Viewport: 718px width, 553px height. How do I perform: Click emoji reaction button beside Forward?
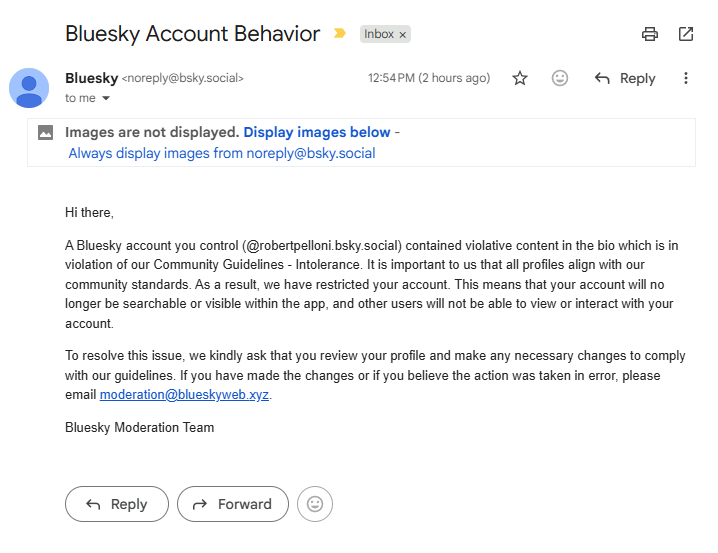click(x=315, y=504)
